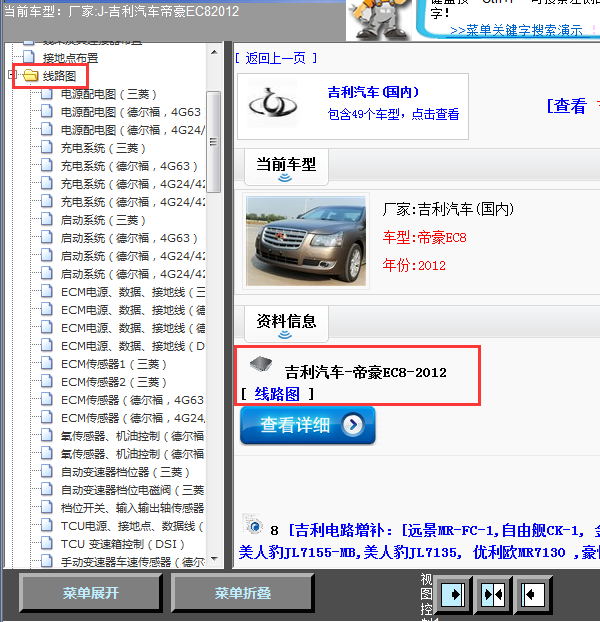Image resolution: width=600 pixels, height=622 pixels.
Task: Click the 查看详细 button
Action: pyautogui.click(x=308, y=425)
